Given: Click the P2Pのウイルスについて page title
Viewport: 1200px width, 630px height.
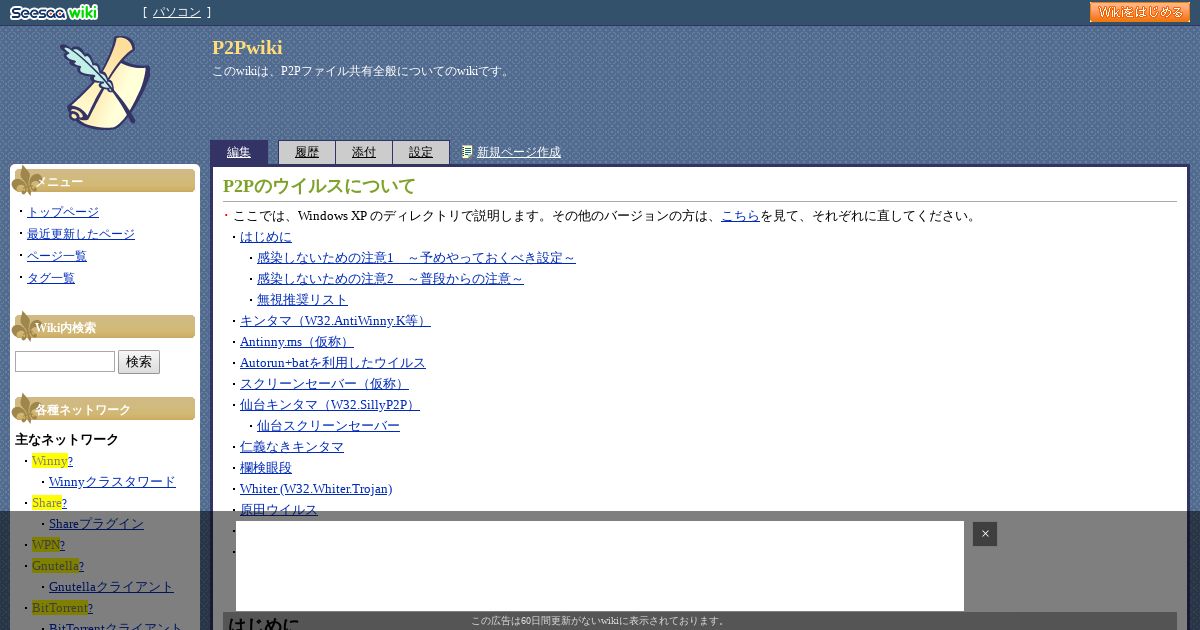Looking at the screenshot, I should click(x=319, y=186).
